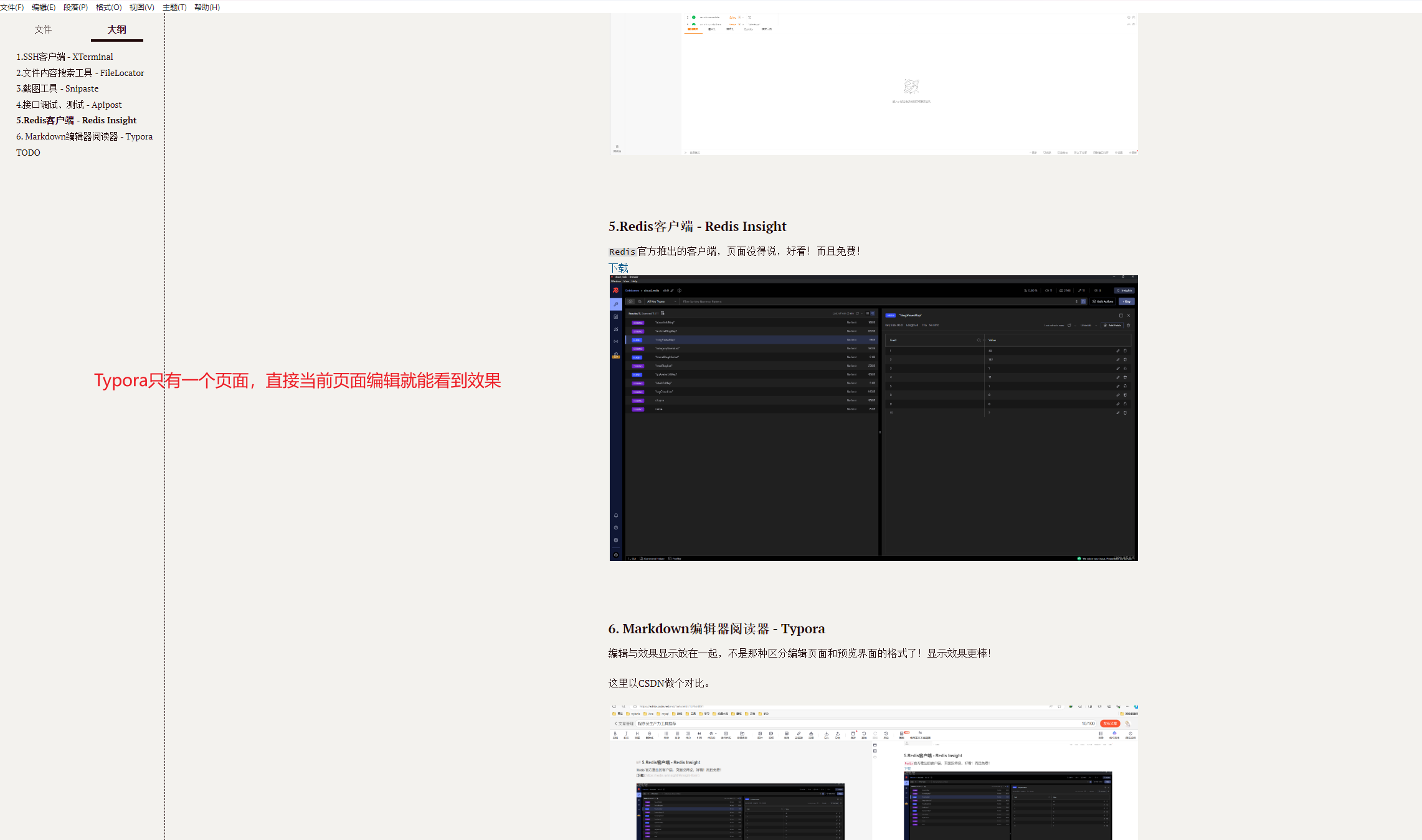Click the heading 6. Markdown编辑器阅读器 - Typora
This screenshot has width=1422, height=840.
[x=717, y=629]
